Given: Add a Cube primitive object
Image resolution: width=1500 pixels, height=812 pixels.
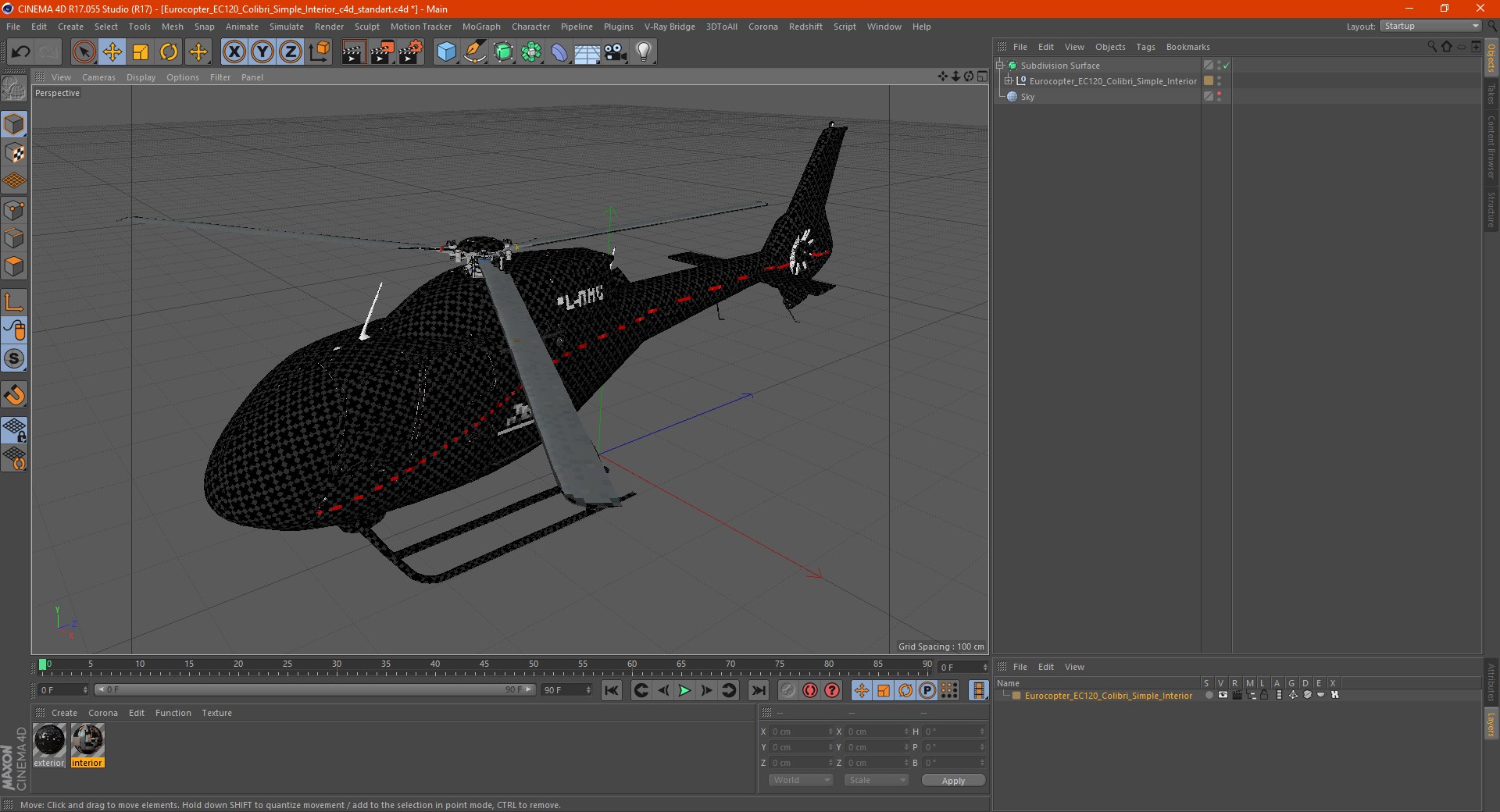Looking at the screenshot, I should (x=446, y=52).
